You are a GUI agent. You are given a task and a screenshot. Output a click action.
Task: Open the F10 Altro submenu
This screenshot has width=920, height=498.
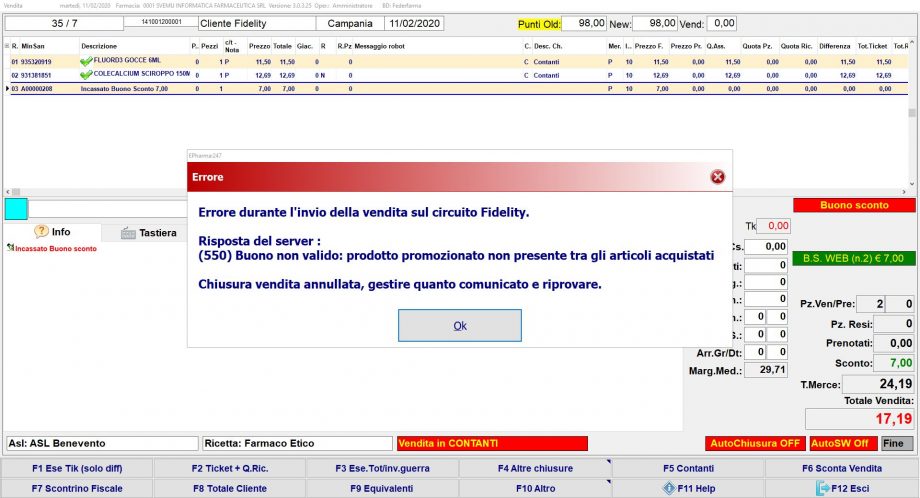tap(534, 488)
